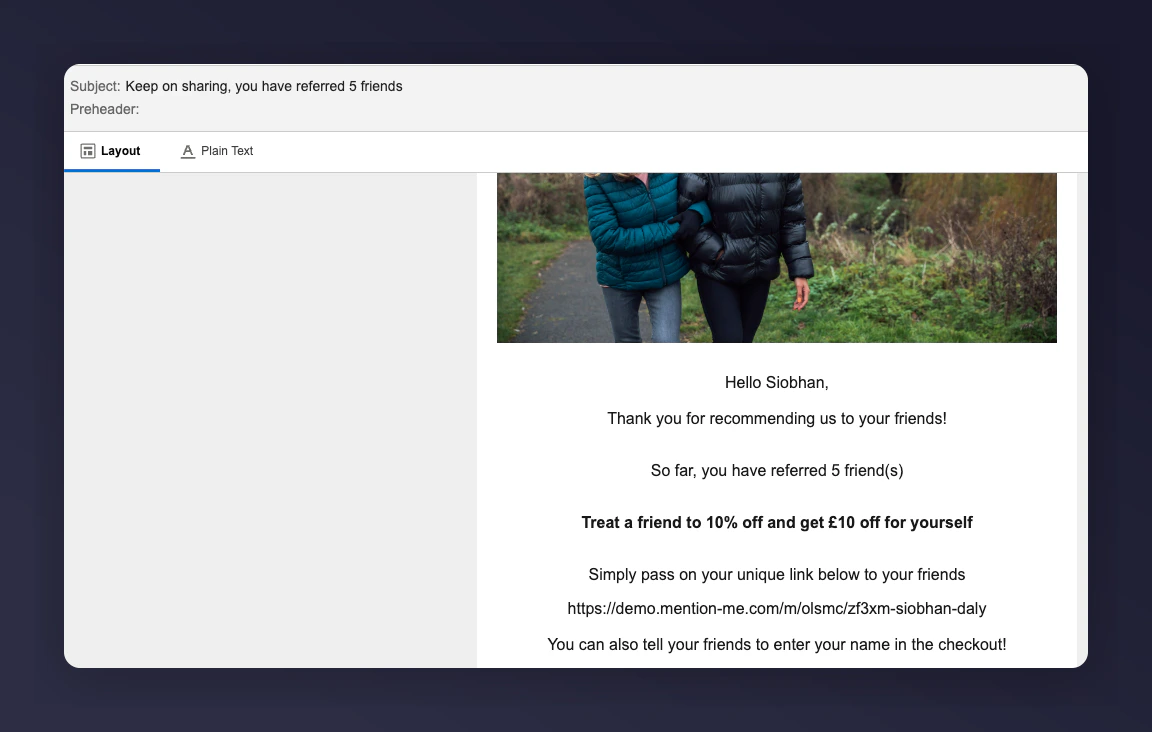Click the Plain Text letter A icon

[188, 151]
